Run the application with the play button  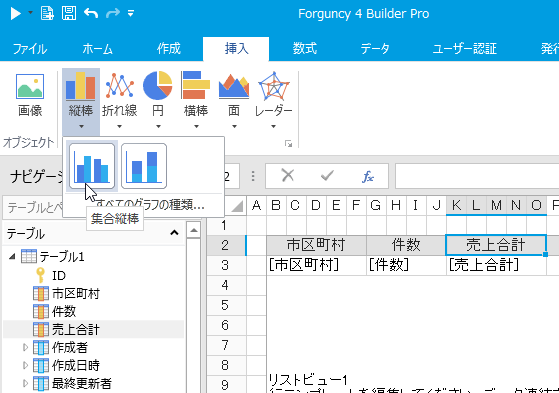tap(16, 14)
